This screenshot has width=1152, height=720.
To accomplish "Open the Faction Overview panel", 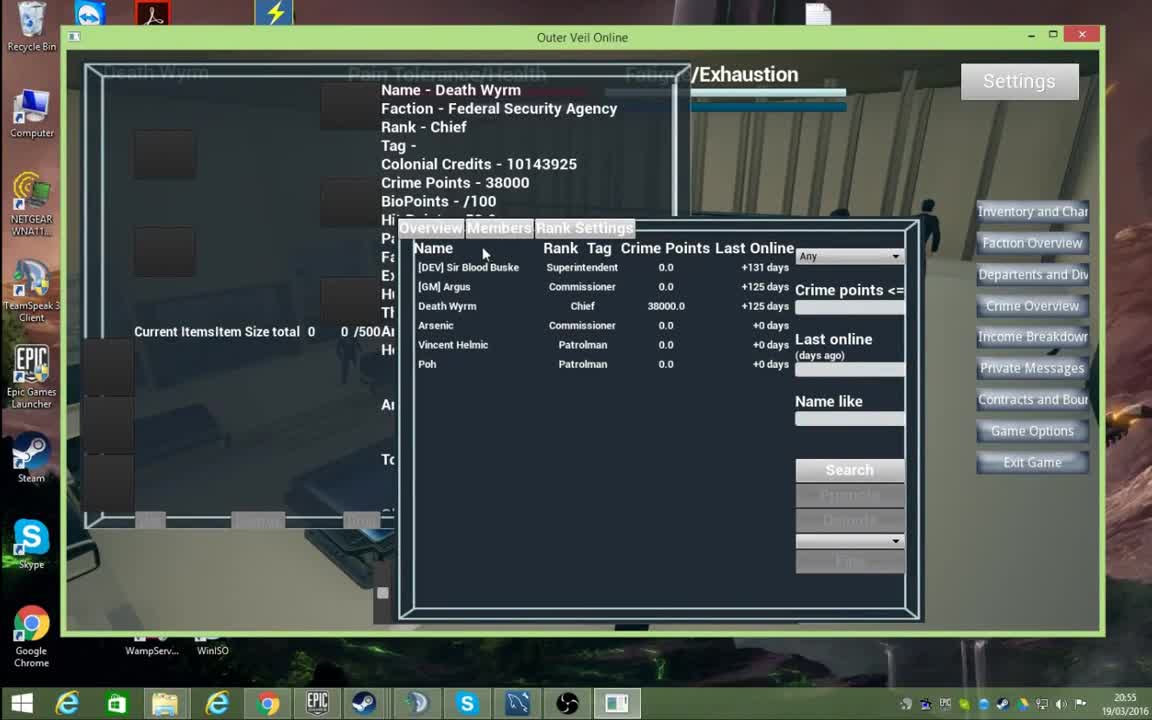I will 1032,242.
